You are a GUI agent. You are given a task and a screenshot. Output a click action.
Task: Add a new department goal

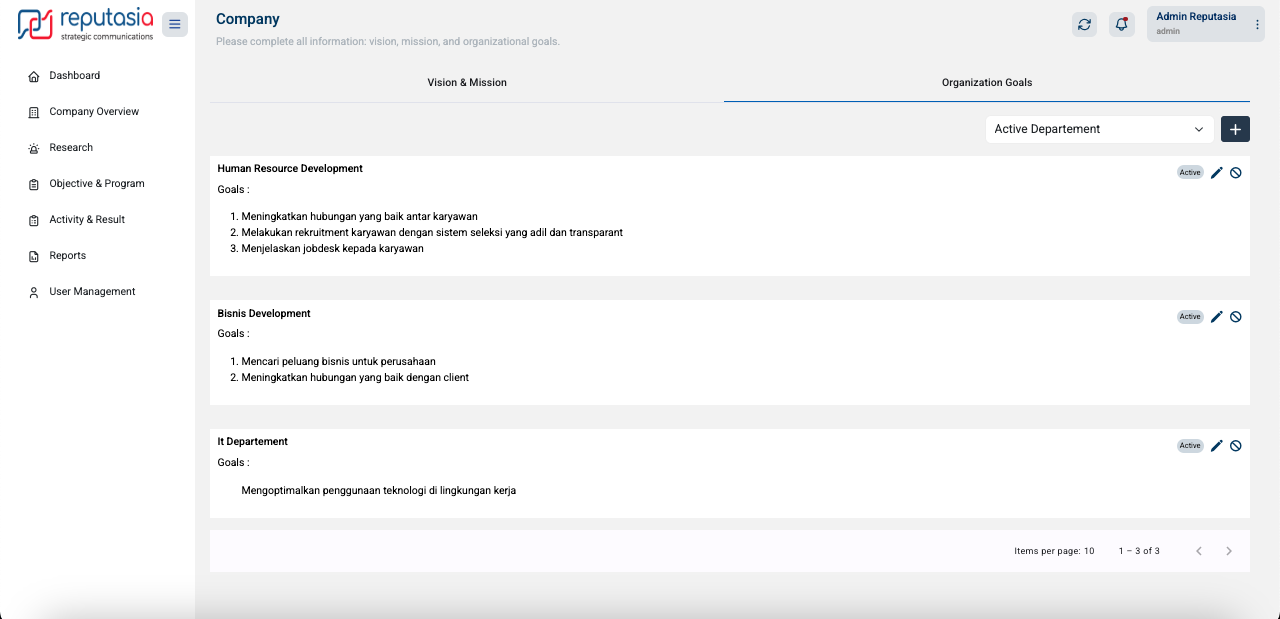click(x=1235, y=129)
